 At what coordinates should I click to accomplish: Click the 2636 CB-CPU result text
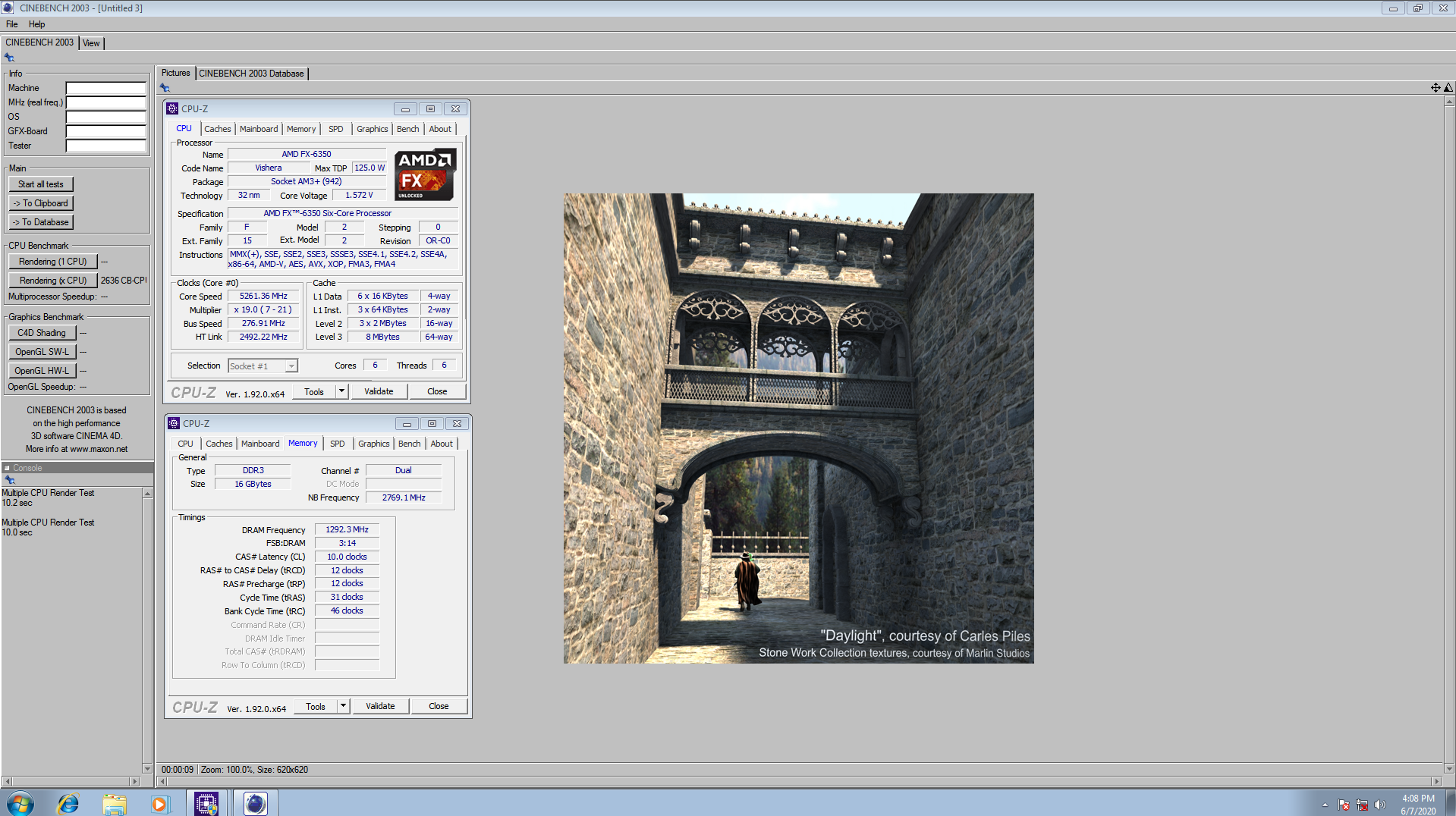click(x=124, y=281)
